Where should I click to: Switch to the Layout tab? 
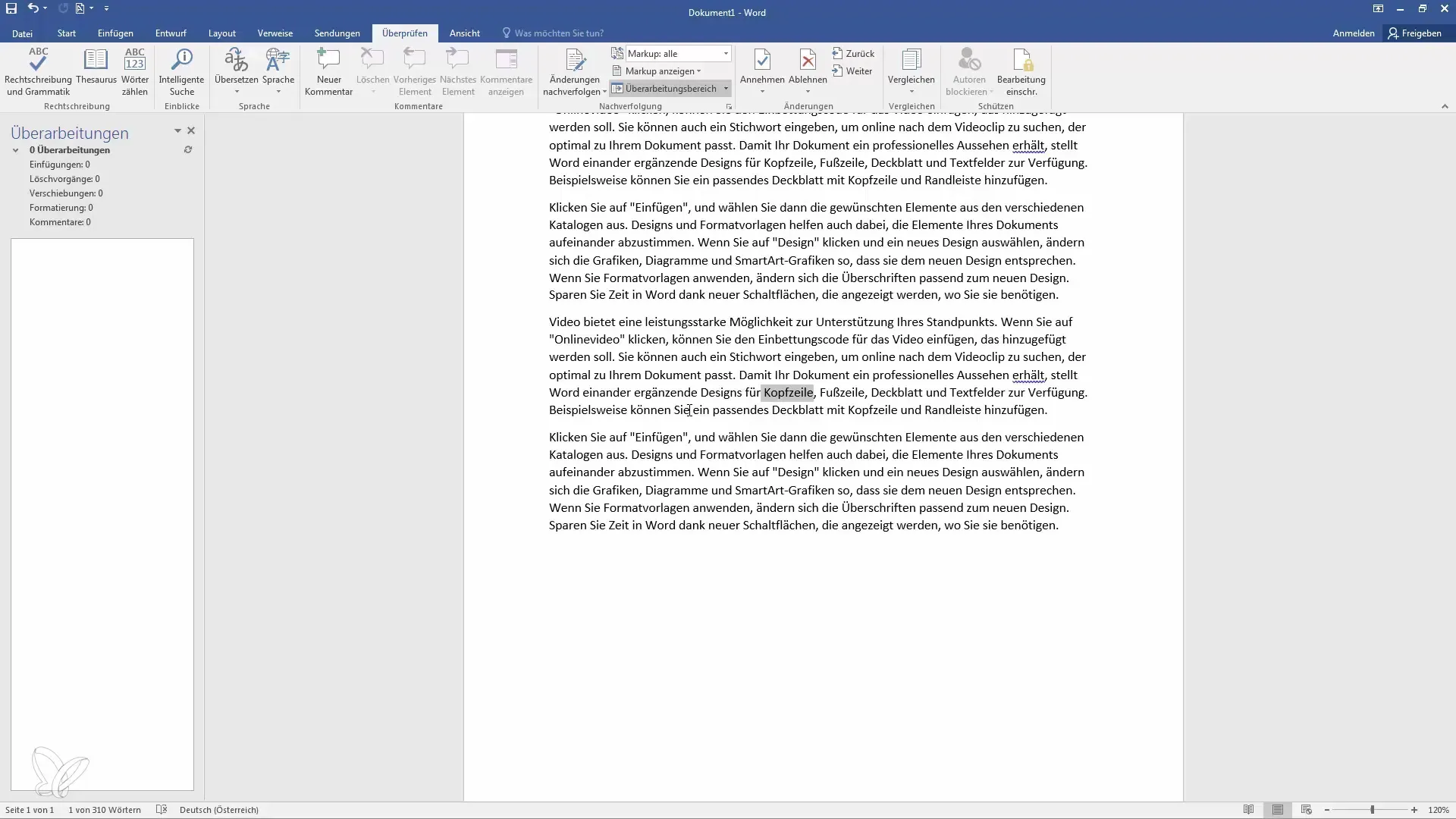coord(222,33)
